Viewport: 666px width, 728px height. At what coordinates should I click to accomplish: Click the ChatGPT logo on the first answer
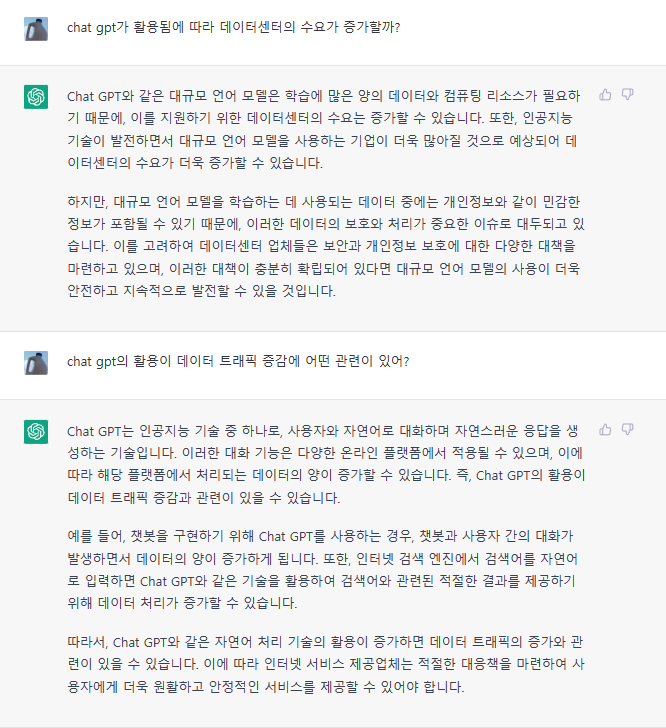point(36,96)
